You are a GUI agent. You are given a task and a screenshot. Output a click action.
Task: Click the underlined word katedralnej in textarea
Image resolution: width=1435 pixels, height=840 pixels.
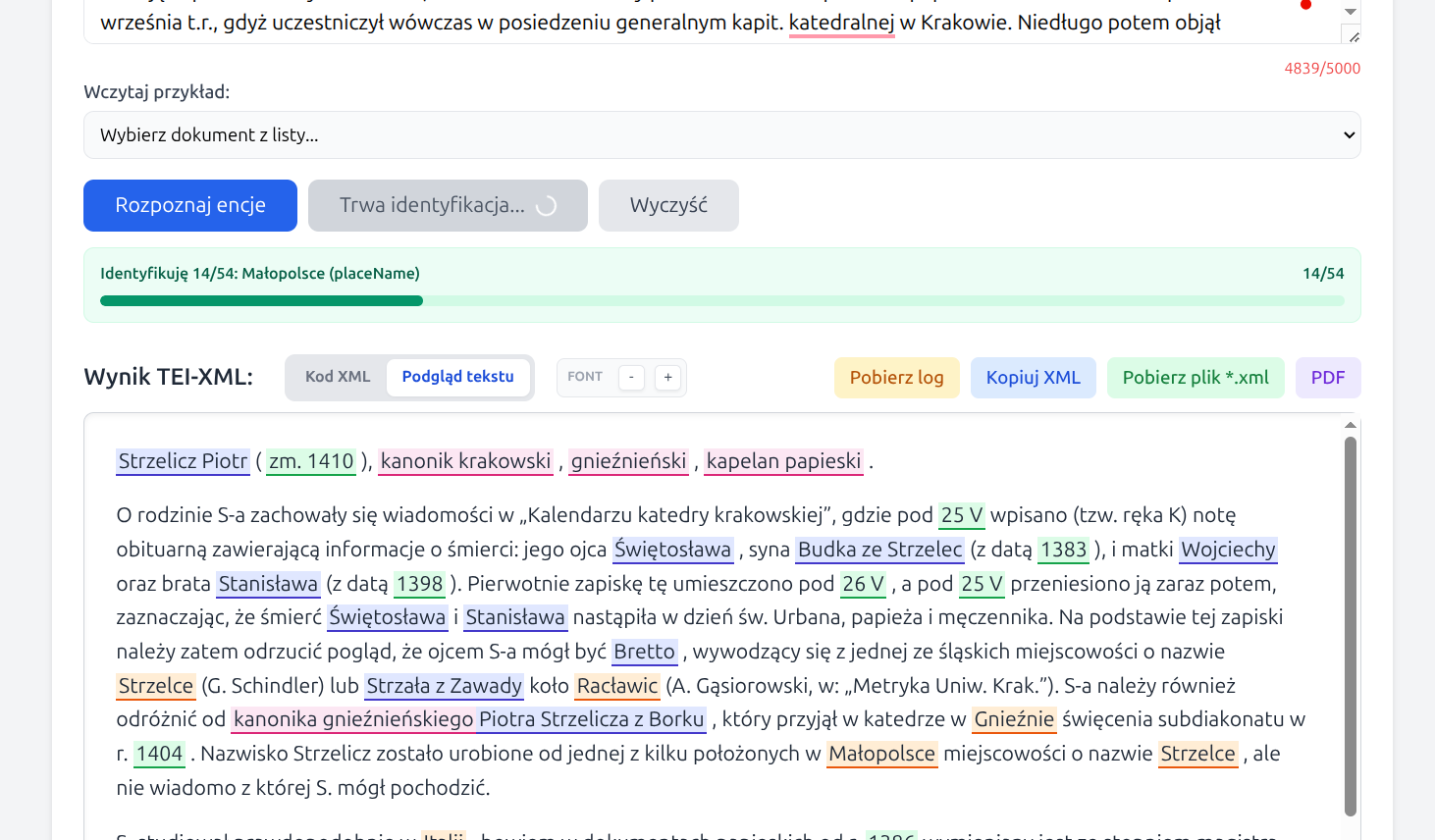point(842,23)
